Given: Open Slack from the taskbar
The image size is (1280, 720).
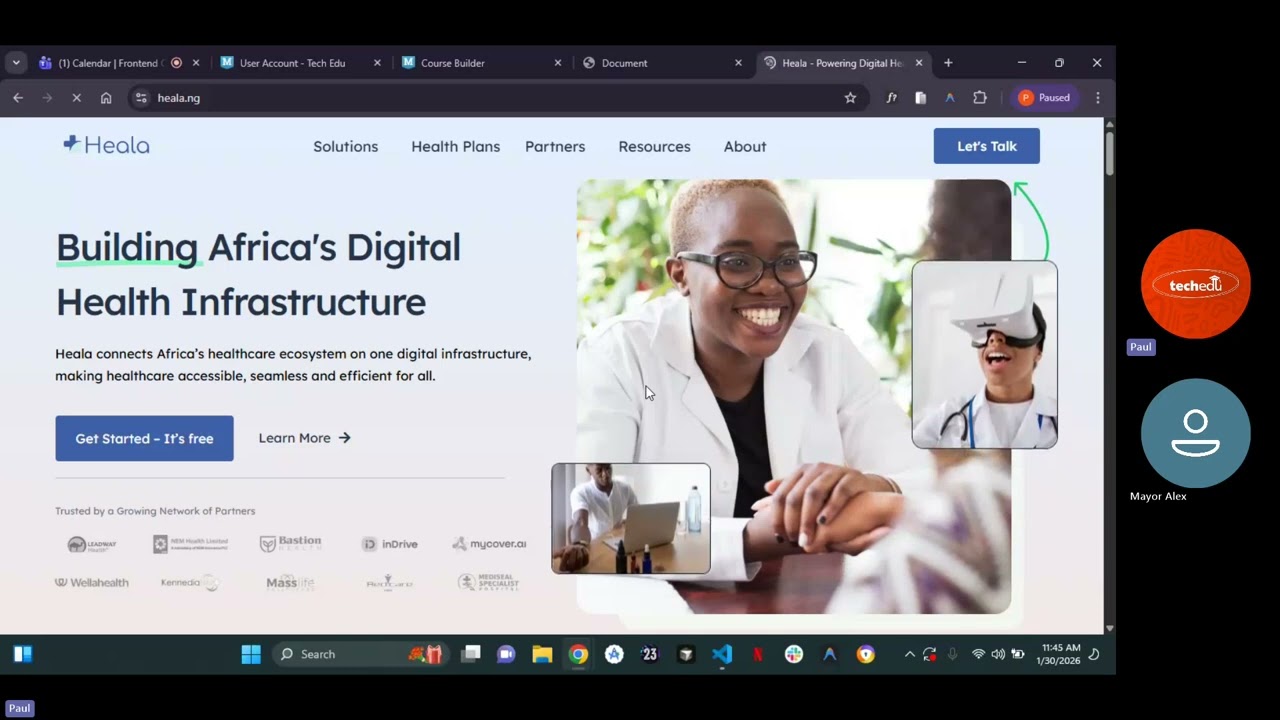Looking at the screenshot, I should coord(794,654).
